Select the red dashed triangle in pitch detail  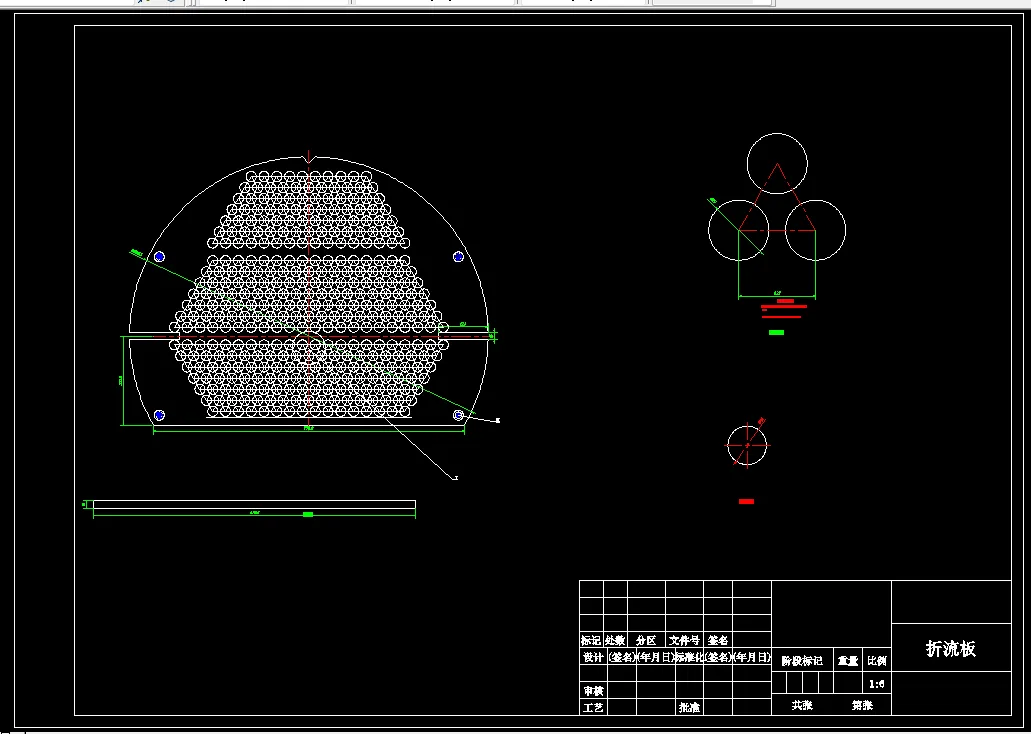coord(777,197)
